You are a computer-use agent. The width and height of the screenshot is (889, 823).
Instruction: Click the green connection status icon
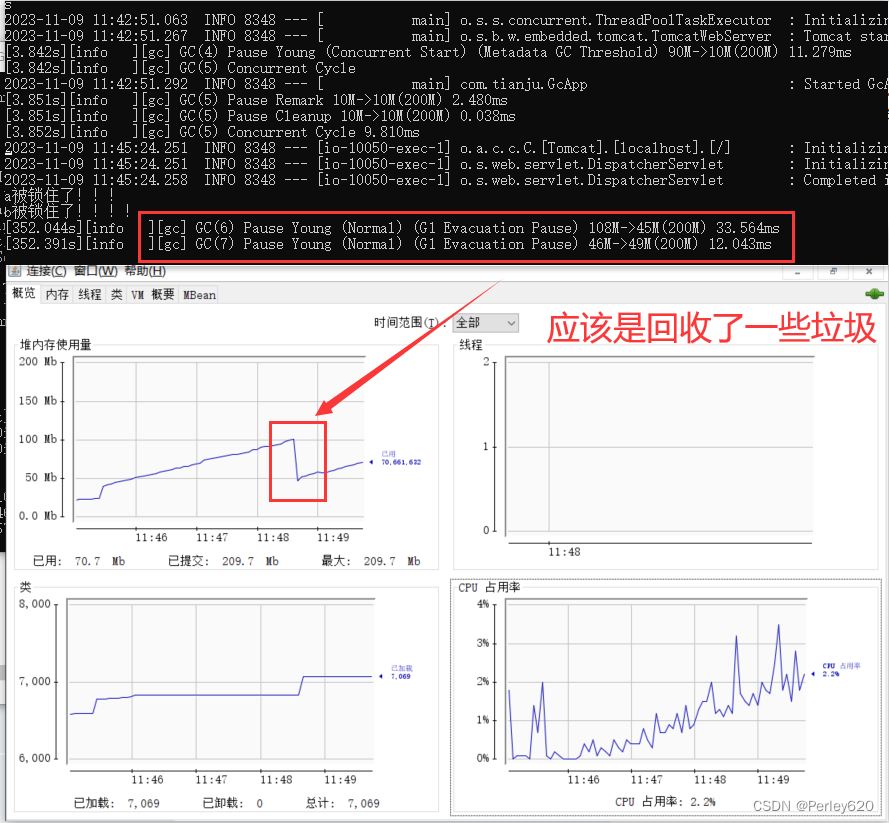pos(874,294)
